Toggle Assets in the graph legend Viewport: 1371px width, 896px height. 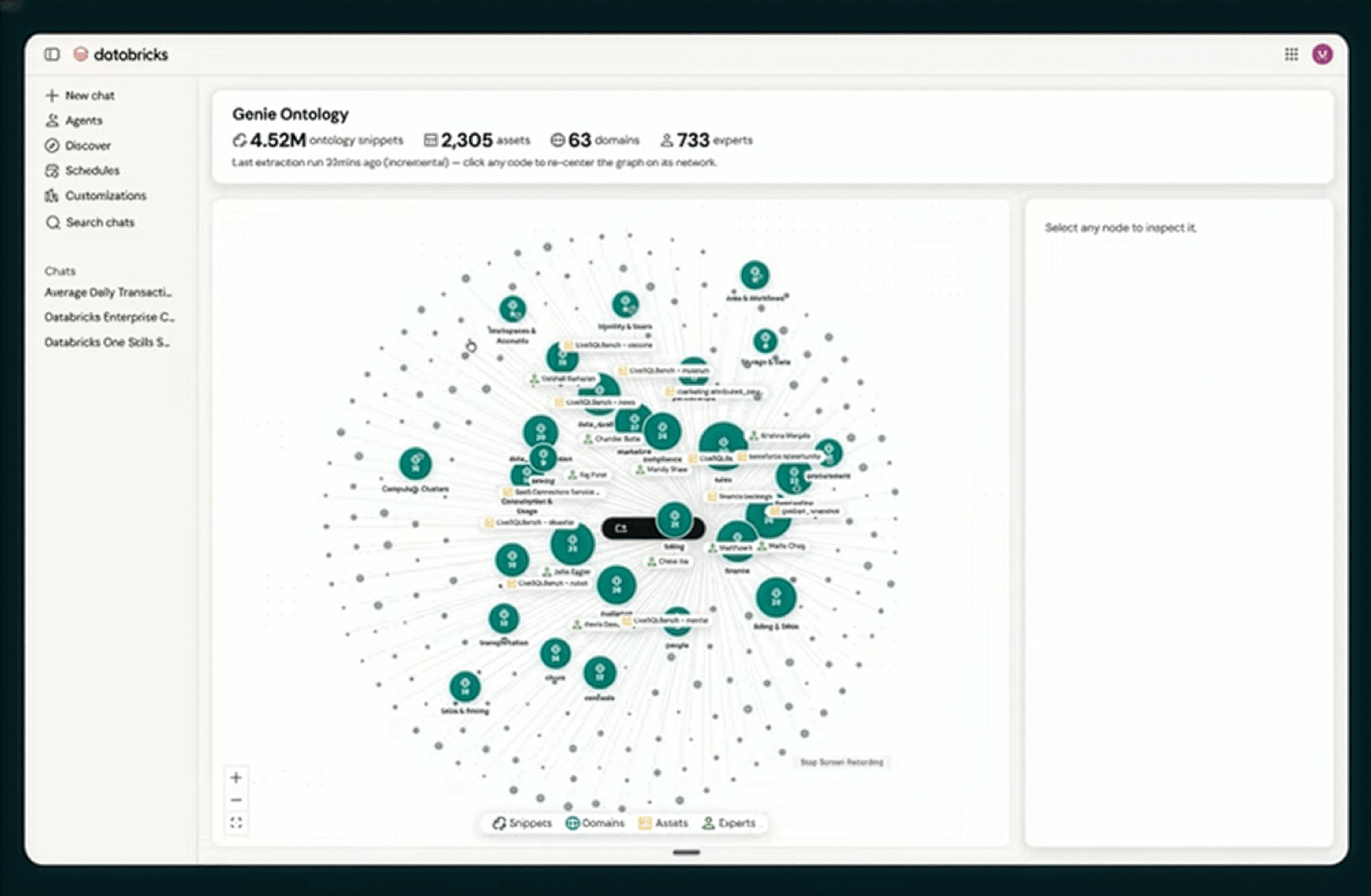tap(663, 823)
